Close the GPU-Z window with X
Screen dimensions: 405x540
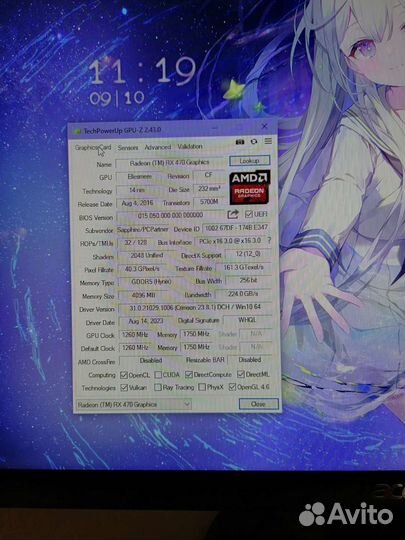tap(264, 126)
